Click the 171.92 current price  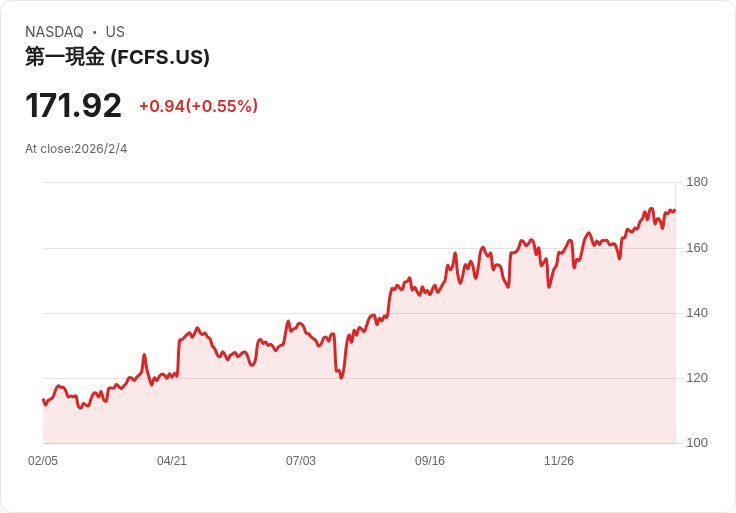pos(73,106)
